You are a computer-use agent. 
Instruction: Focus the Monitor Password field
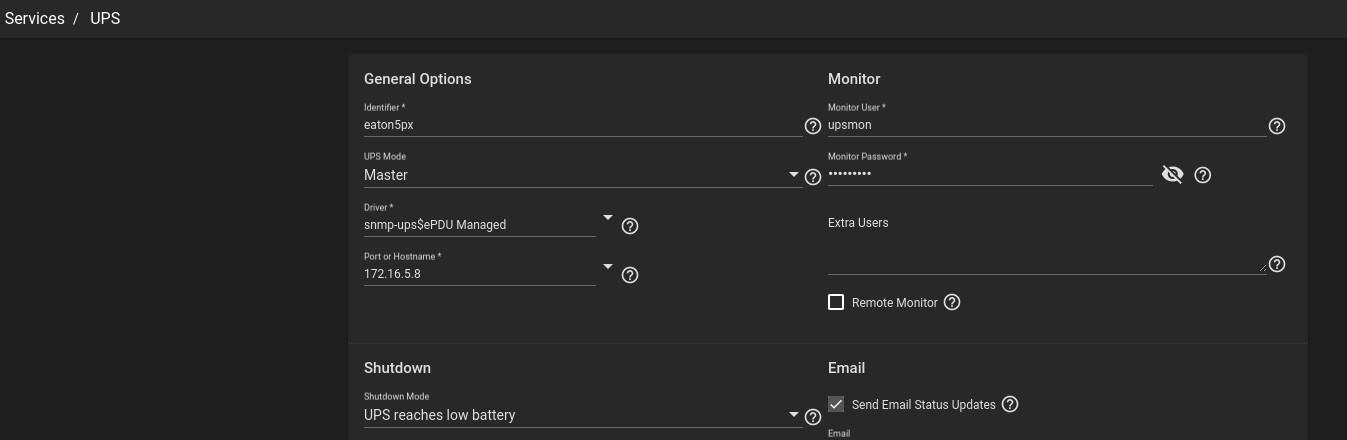click(x=990, y=174)
